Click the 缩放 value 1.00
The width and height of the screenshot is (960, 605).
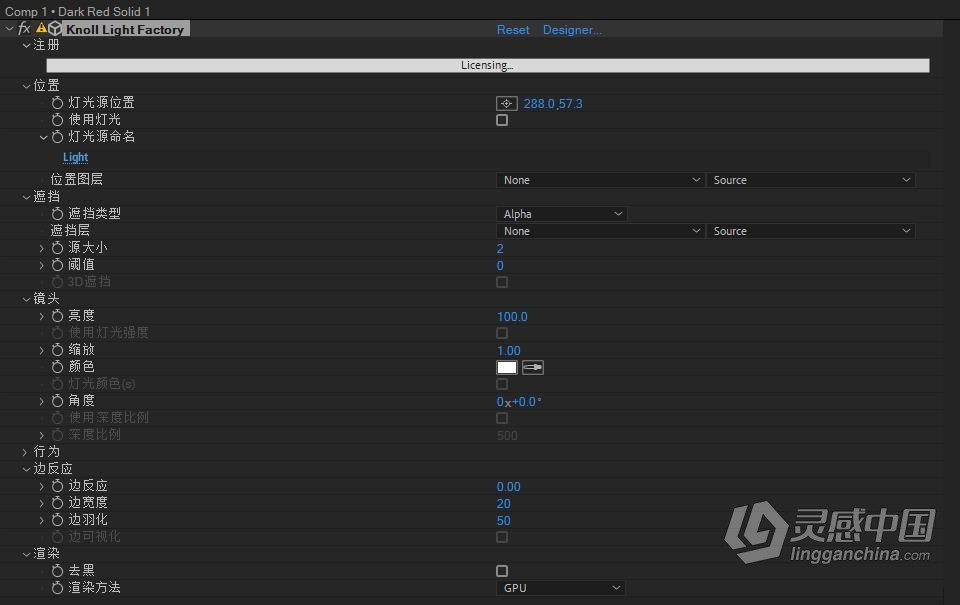(508, 351)
